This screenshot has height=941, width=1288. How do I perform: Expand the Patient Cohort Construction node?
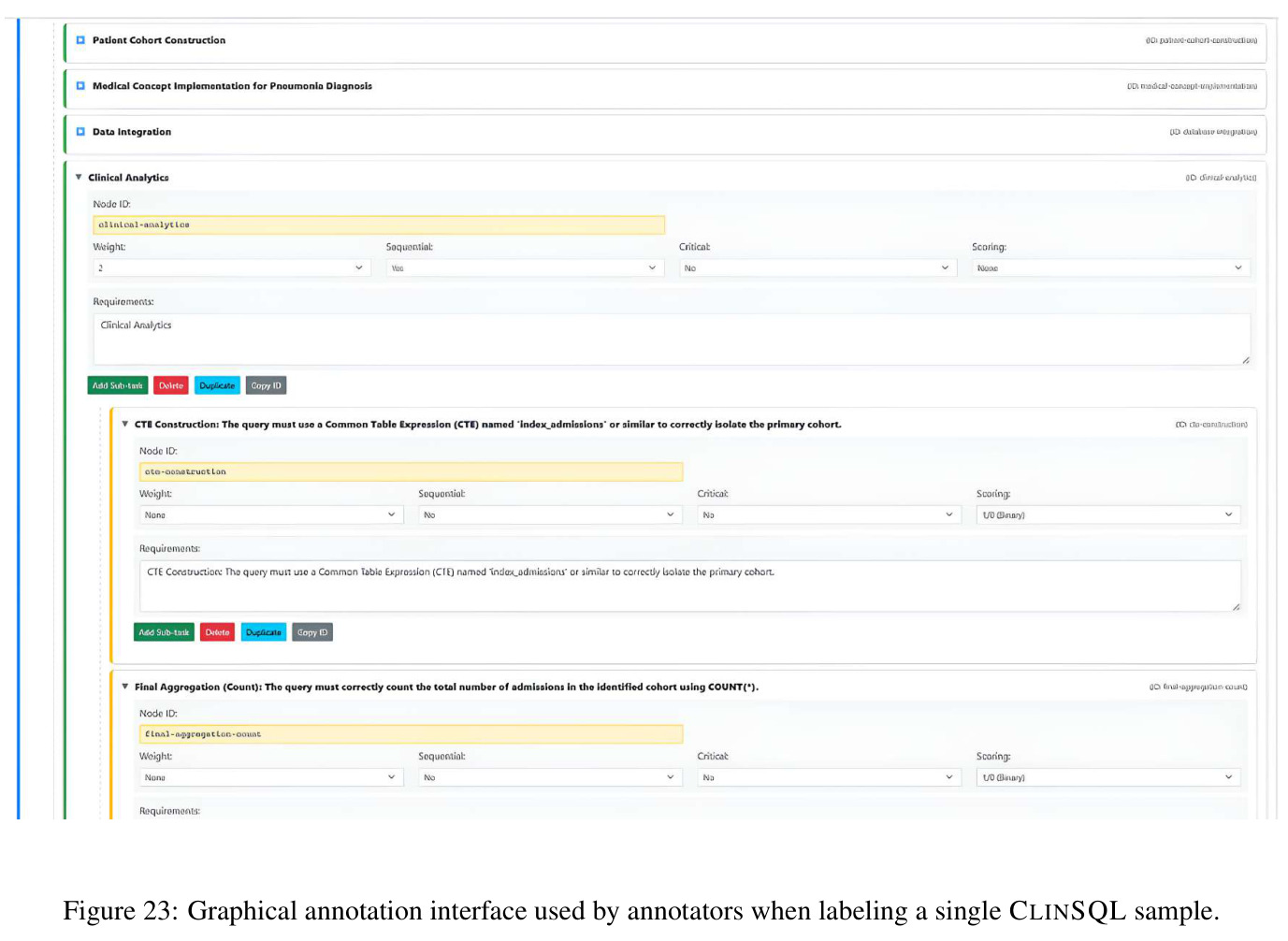click(x=80, y=40)
